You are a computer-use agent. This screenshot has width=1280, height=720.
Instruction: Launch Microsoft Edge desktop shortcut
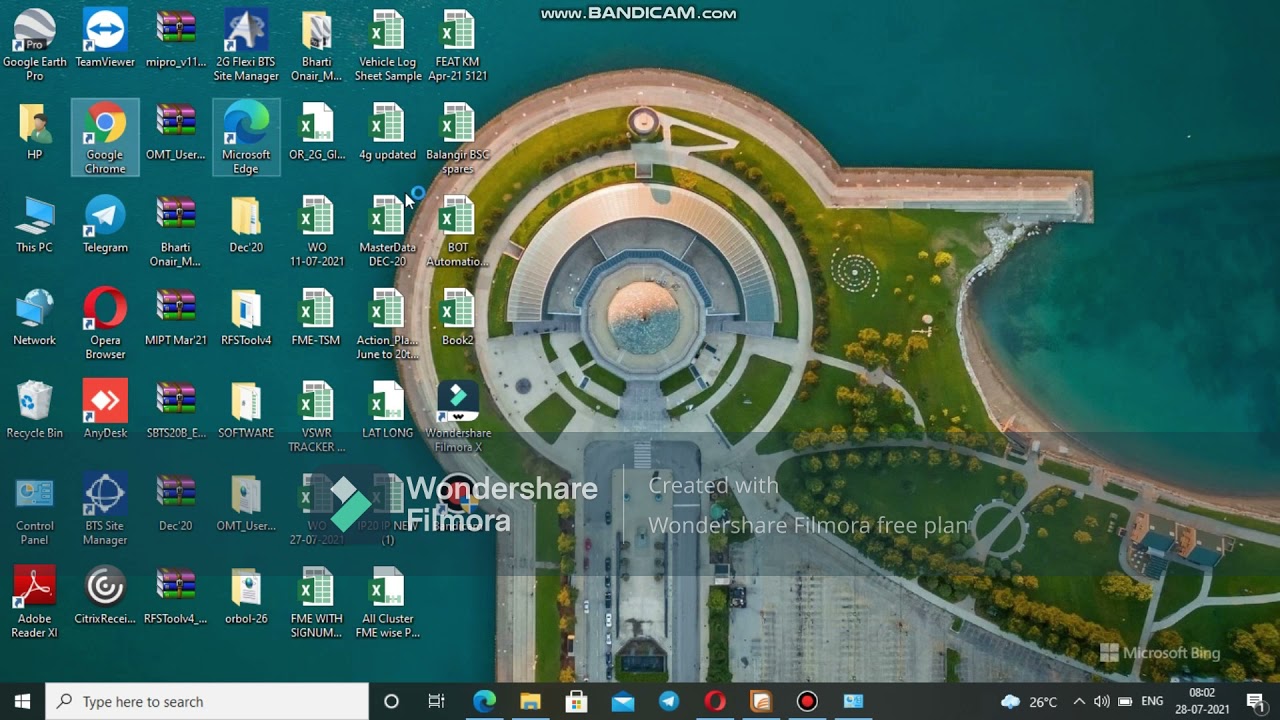pos(246,138)
